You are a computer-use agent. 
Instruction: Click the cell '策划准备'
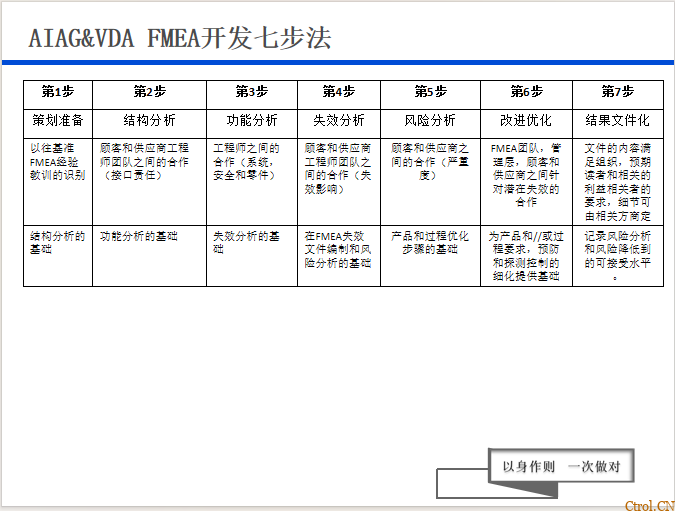(x=58, y=124)
